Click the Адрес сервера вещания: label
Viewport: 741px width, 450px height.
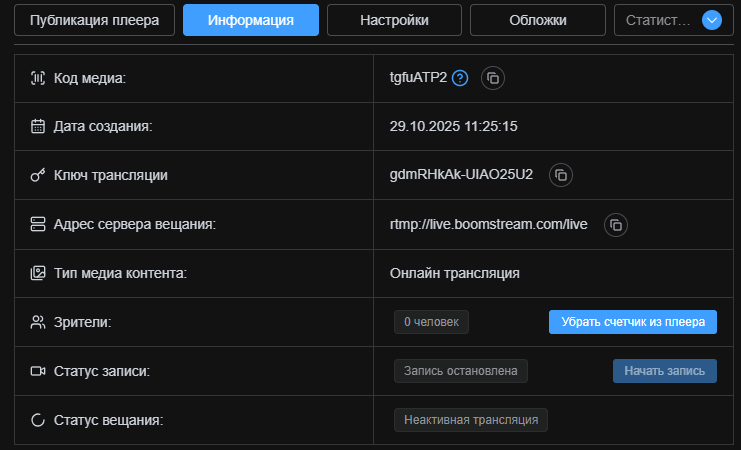[135, 224]
